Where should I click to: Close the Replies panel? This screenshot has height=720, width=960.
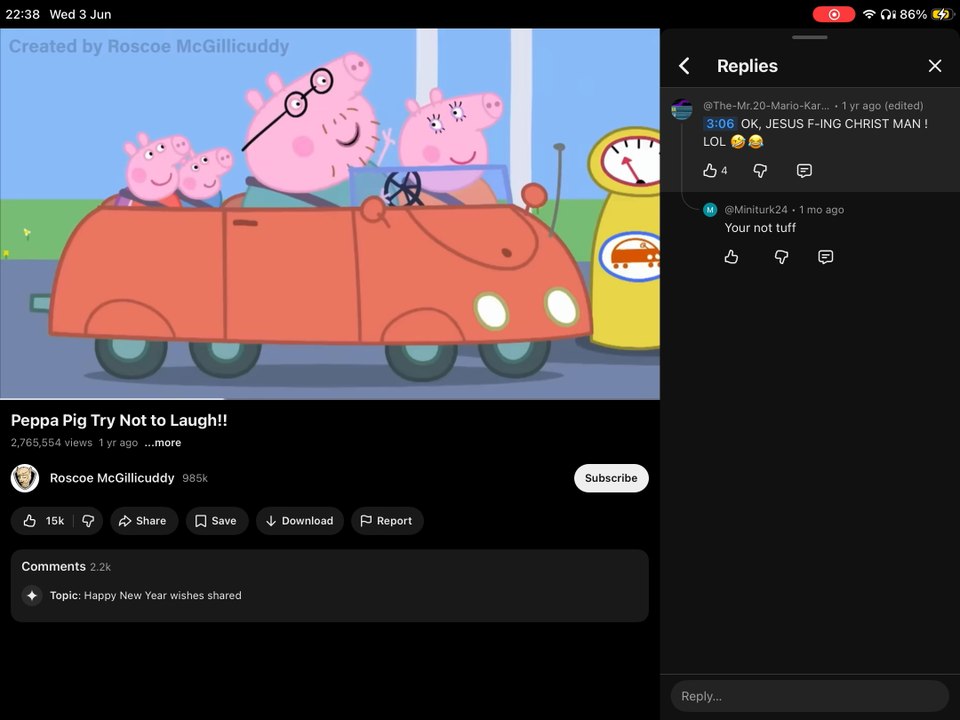pos(934,66)
